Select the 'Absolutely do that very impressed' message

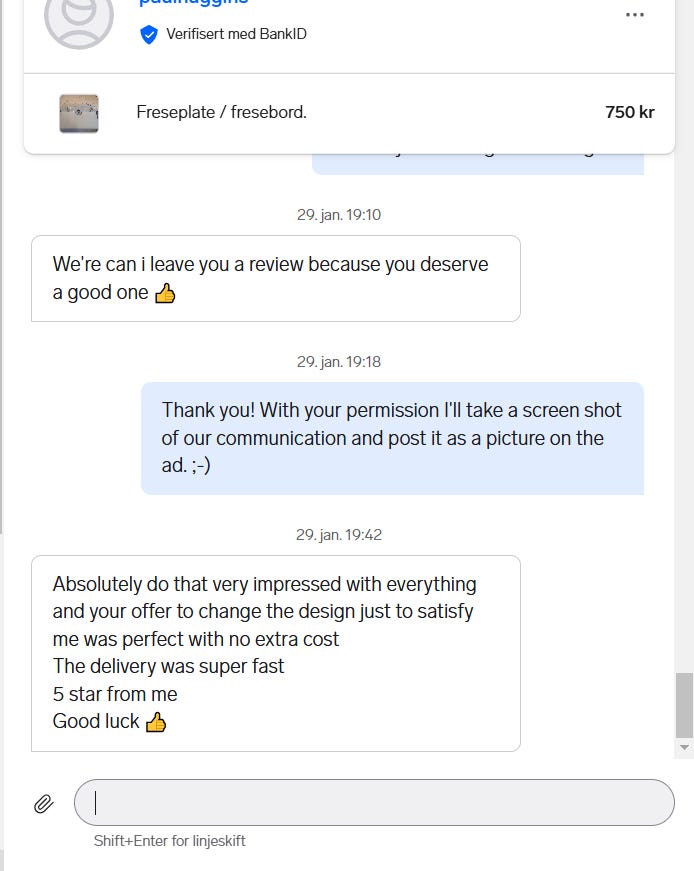pyautogui.click(x=276, y=653)
